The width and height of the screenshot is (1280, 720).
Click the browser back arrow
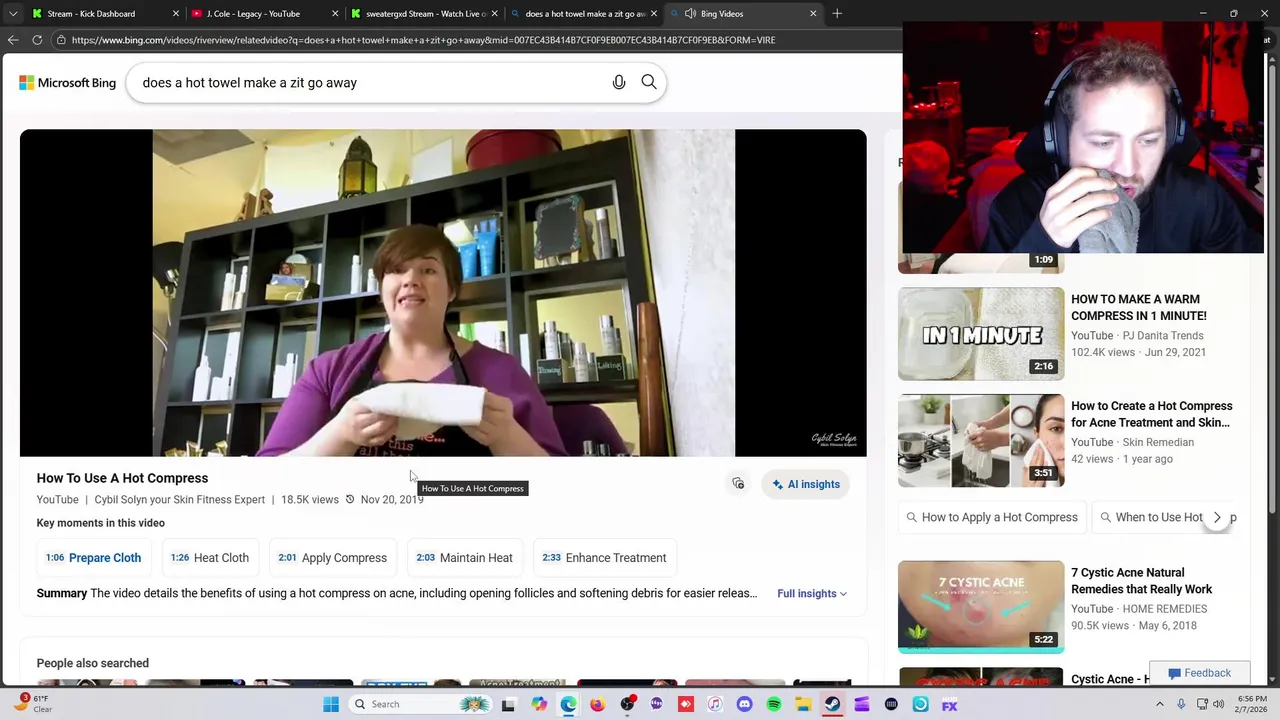click(13, 40)
